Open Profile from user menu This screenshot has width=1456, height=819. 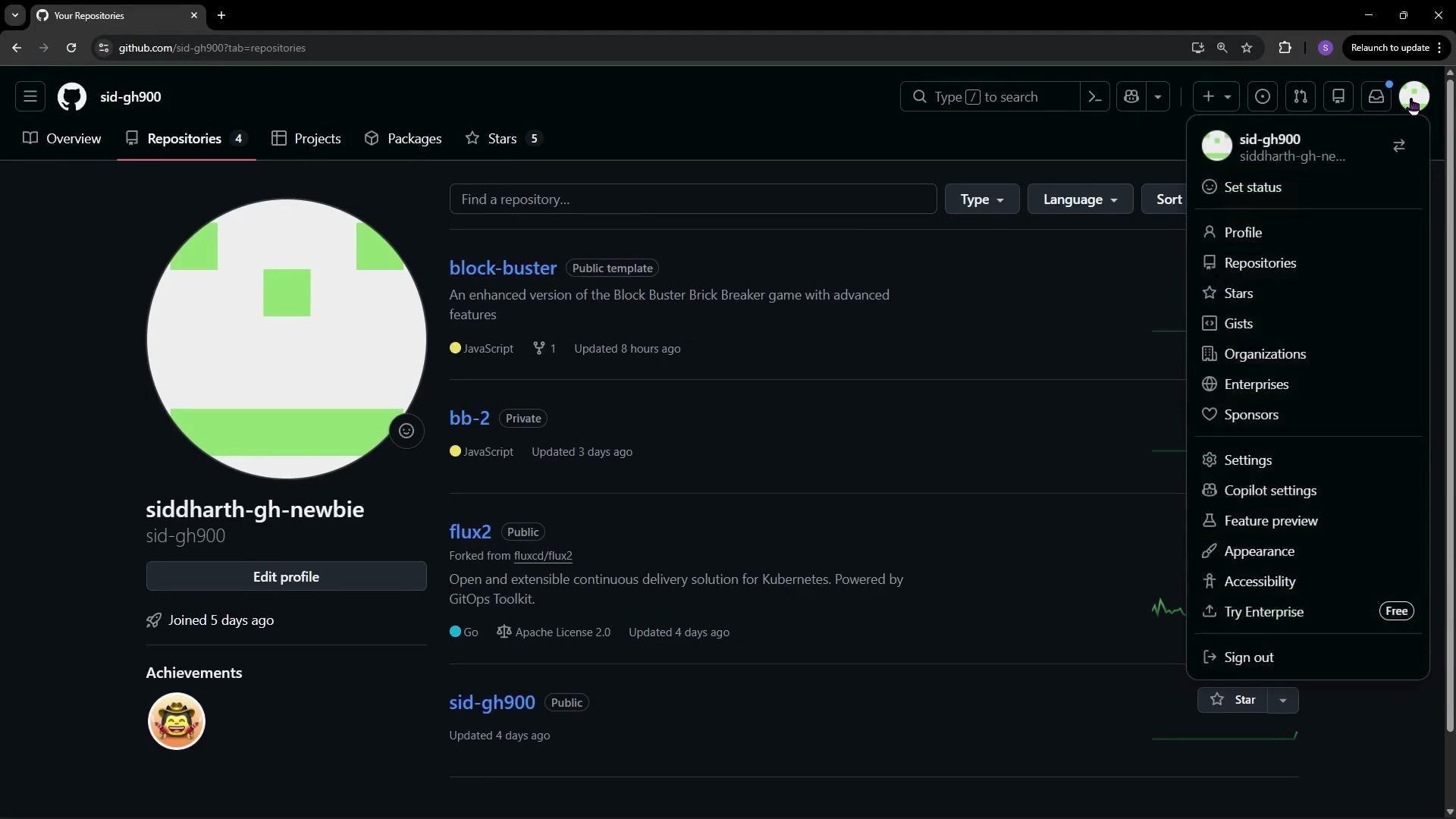(x=1308, y=232)
